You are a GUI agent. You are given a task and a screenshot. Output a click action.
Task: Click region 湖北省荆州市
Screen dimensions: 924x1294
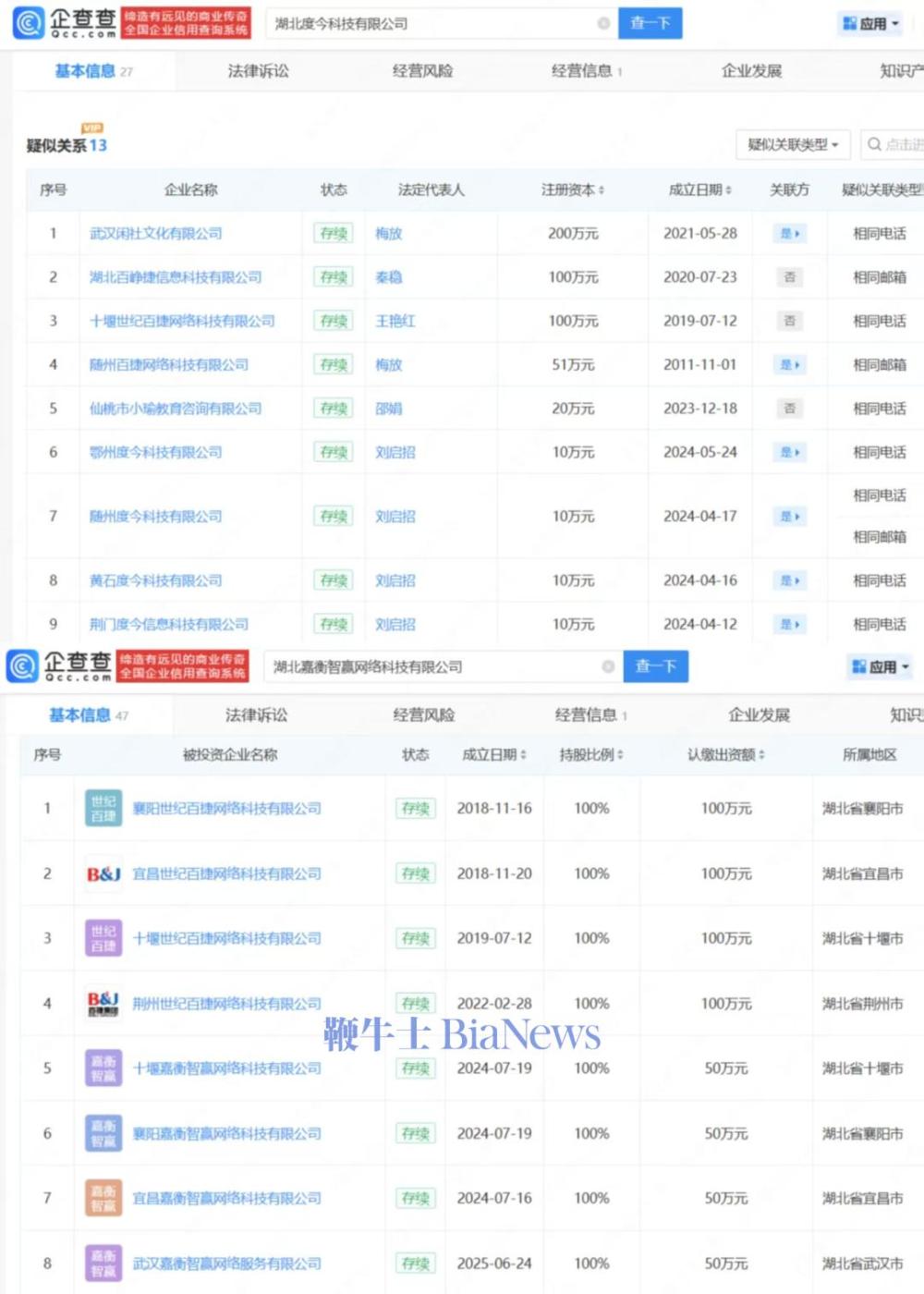click(863, 1003)
